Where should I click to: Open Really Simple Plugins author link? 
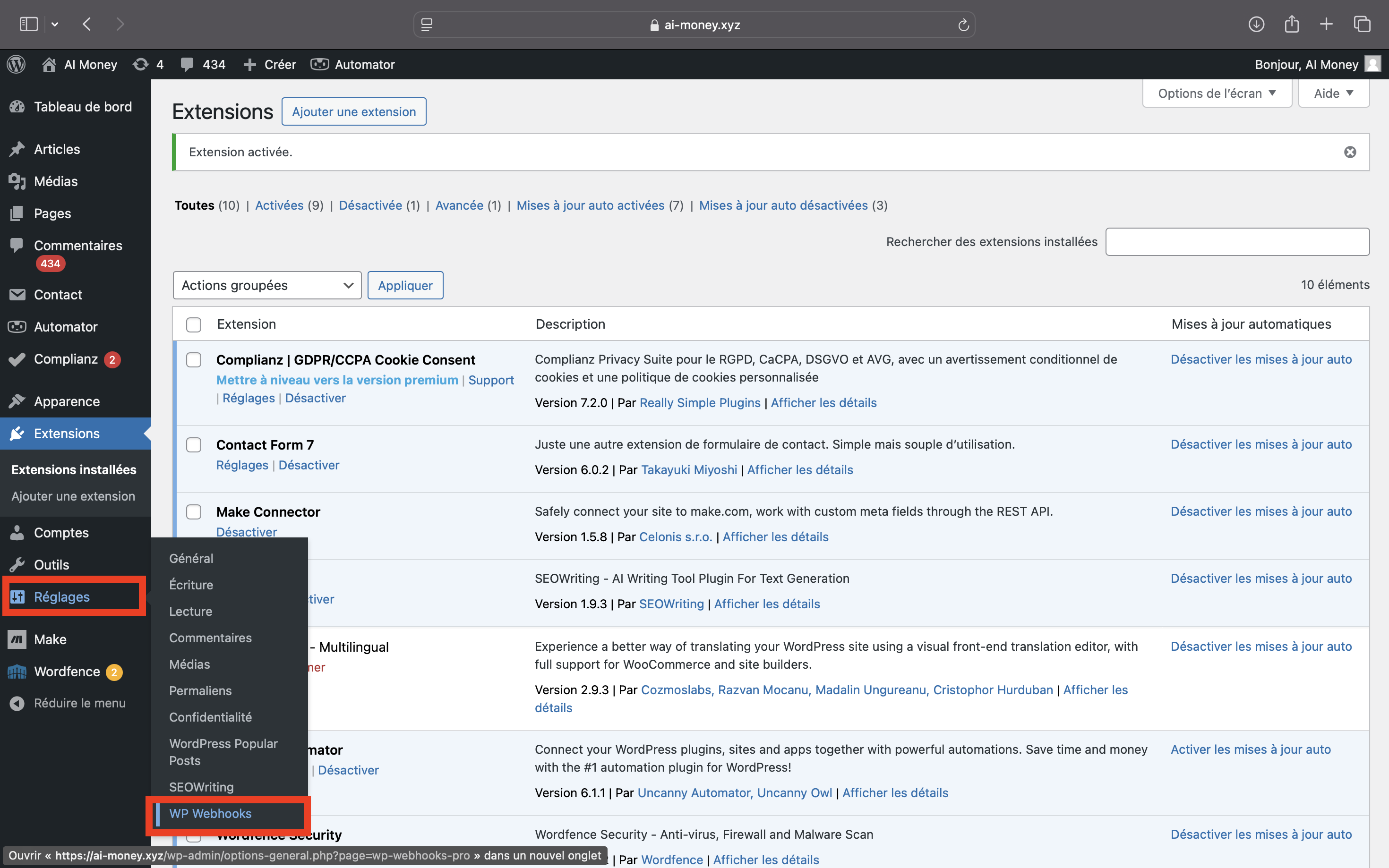[699, 402]
